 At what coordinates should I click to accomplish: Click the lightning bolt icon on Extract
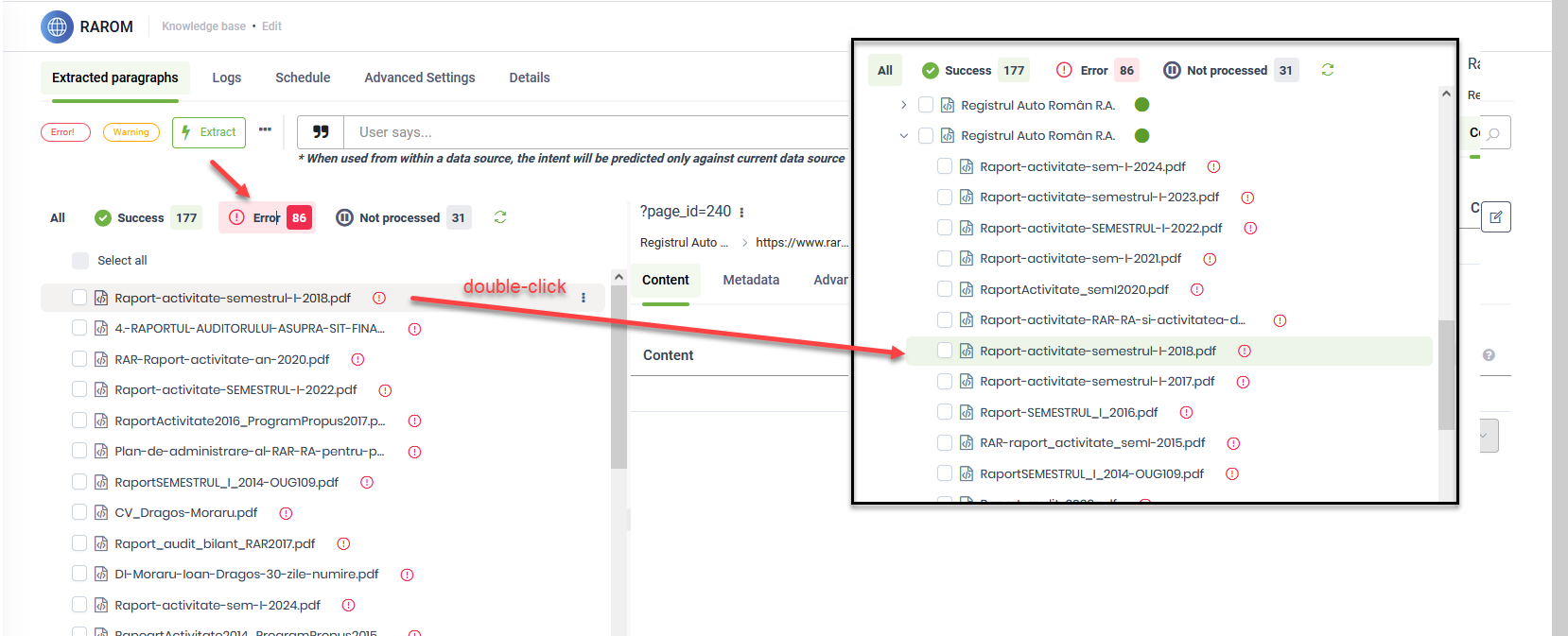click(186, 132)
